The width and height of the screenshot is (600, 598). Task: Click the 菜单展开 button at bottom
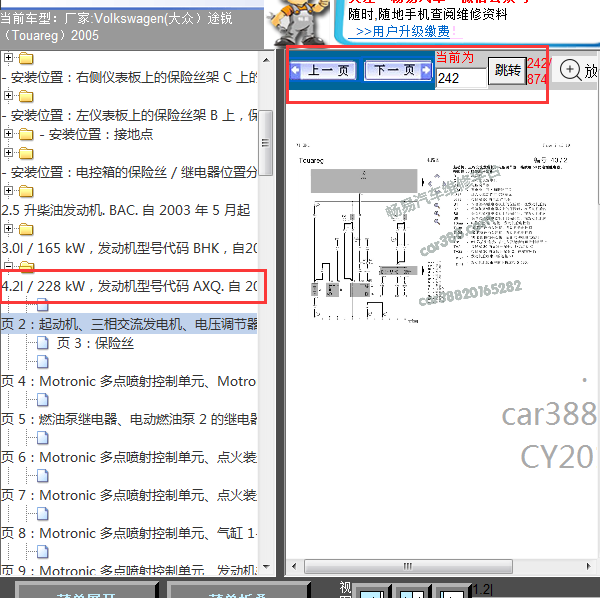coord(87,590)
